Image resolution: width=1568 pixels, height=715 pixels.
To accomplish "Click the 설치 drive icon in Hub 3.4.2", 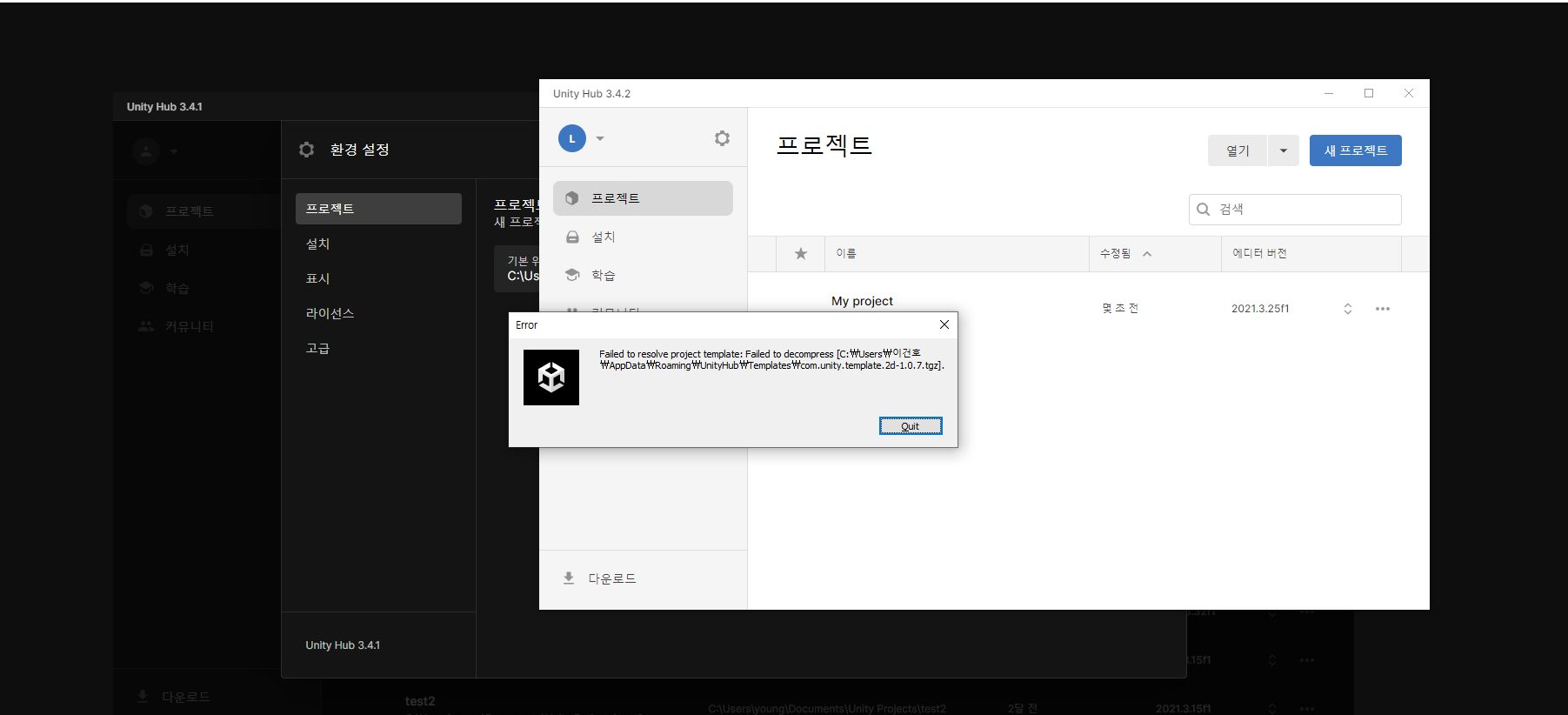I will [572, 237].
